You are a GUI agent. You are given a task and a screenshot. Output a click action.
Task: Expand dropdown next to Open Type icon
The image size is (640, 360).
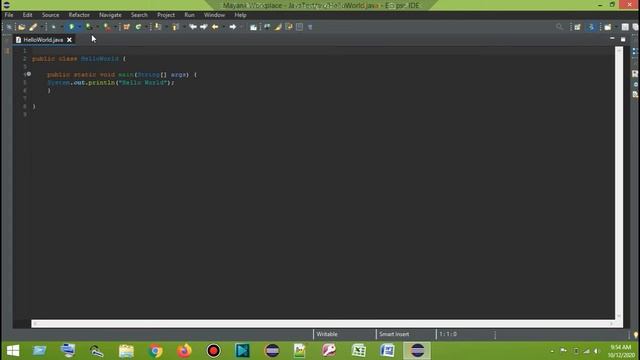(167, 27)
